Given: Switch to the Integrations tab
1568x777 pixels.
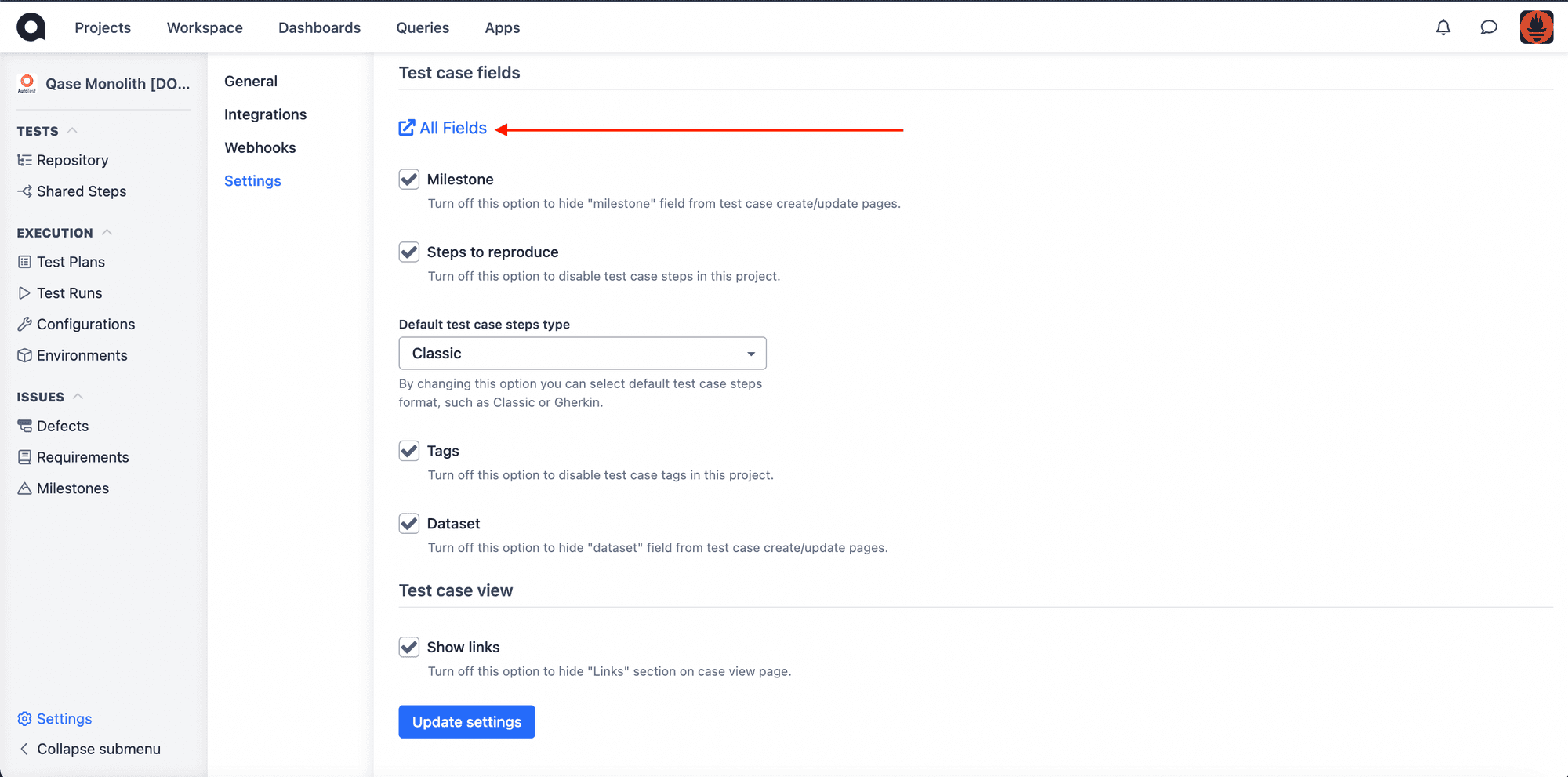Looking at the screenshot, I should tap(265, 114).
